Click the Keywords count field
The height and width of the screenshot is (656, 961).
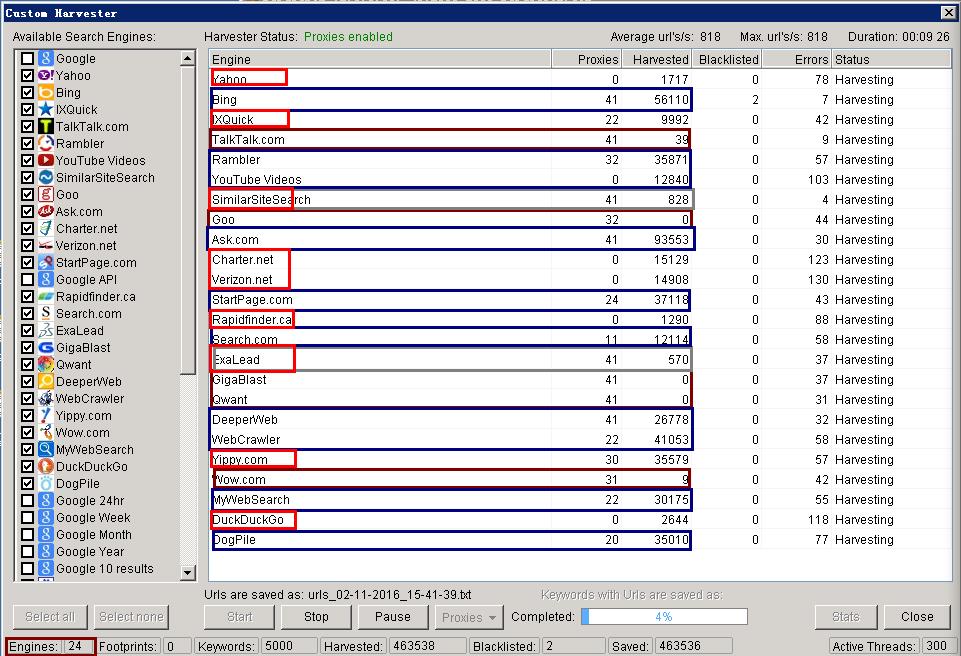tap(289, 646)
